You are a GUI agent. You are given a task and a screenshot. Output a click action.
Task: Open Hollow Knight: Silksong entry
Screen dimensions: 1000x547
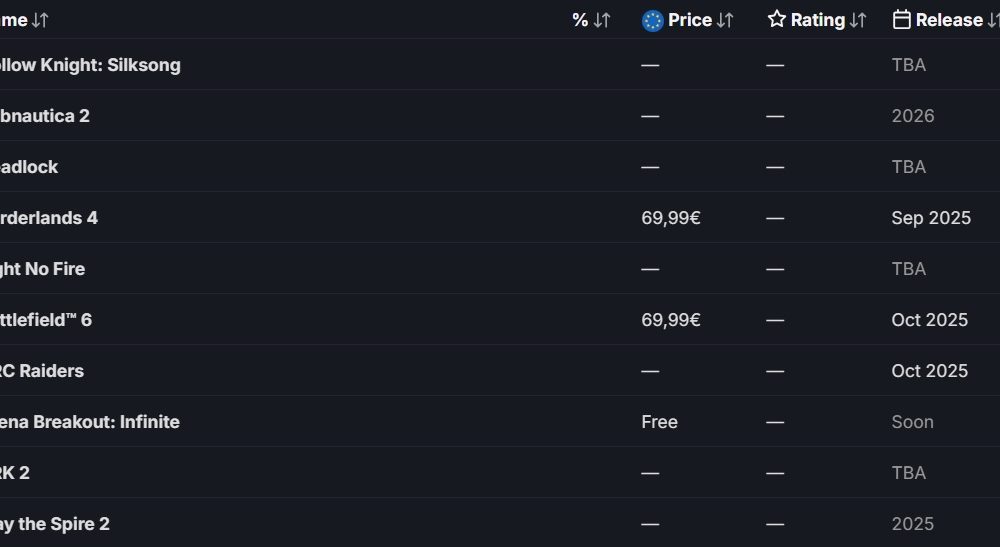[x=90, y=65]
